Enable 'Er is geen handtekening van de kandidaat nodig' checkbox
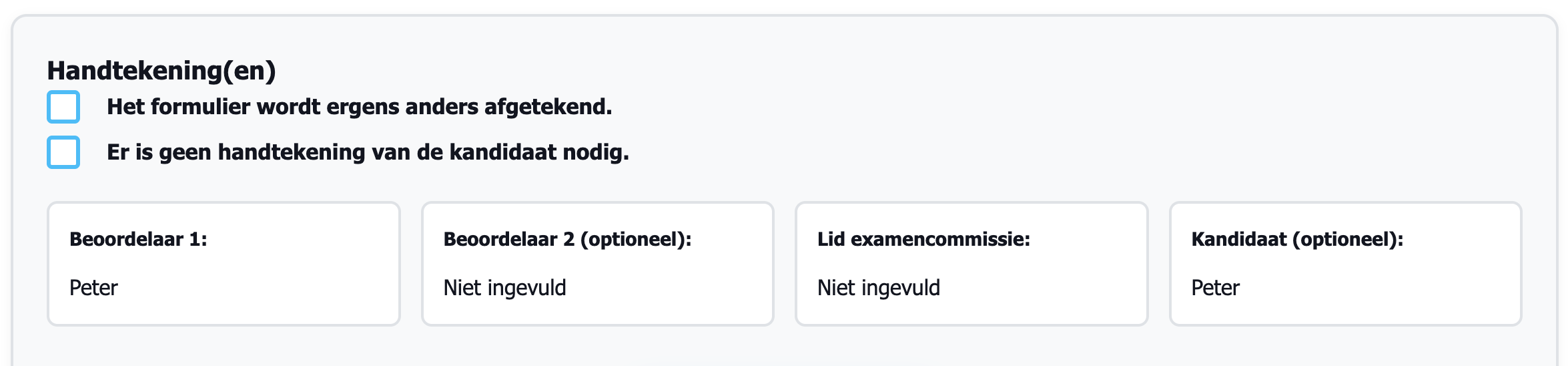 [63, 152]
